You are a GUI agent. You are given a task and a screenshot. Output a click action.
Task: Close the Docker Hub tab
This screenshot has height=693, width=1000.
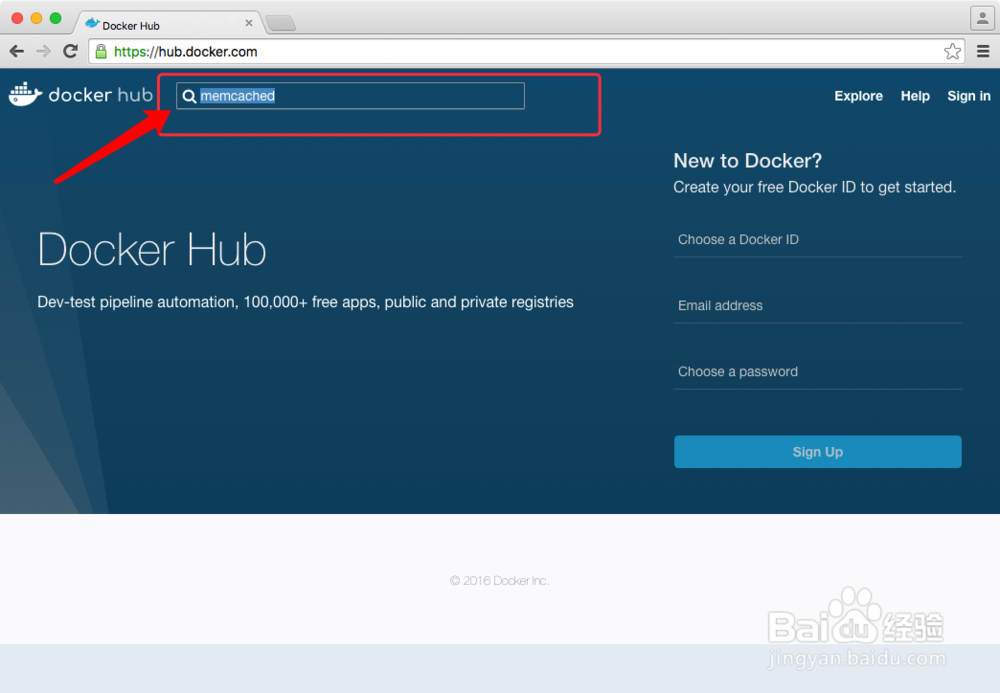pyautogui.click(x=249, y=23)
